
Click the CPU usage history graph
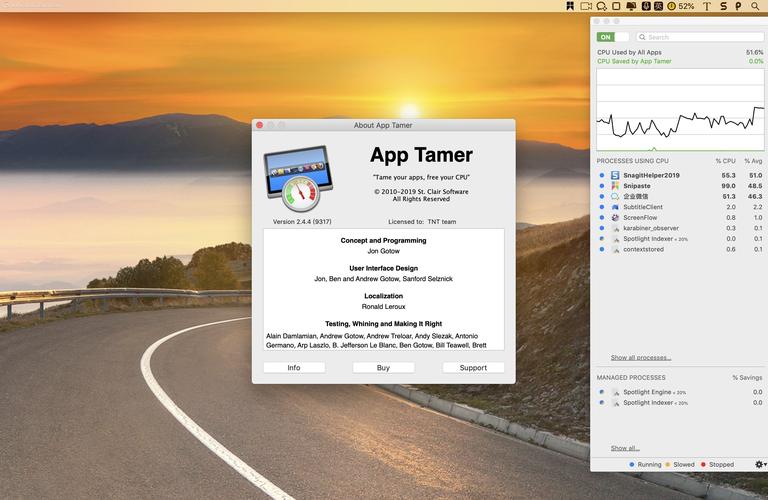[x=680, y=110]
